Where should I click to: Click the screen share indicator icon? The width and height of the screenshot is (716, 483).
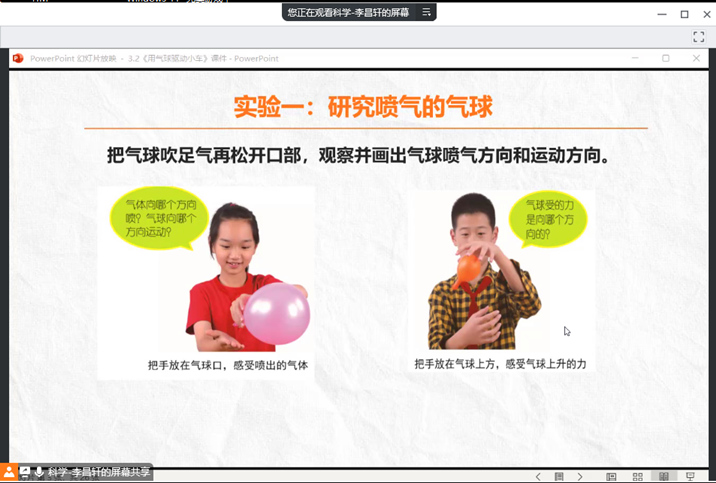point(25,472)
